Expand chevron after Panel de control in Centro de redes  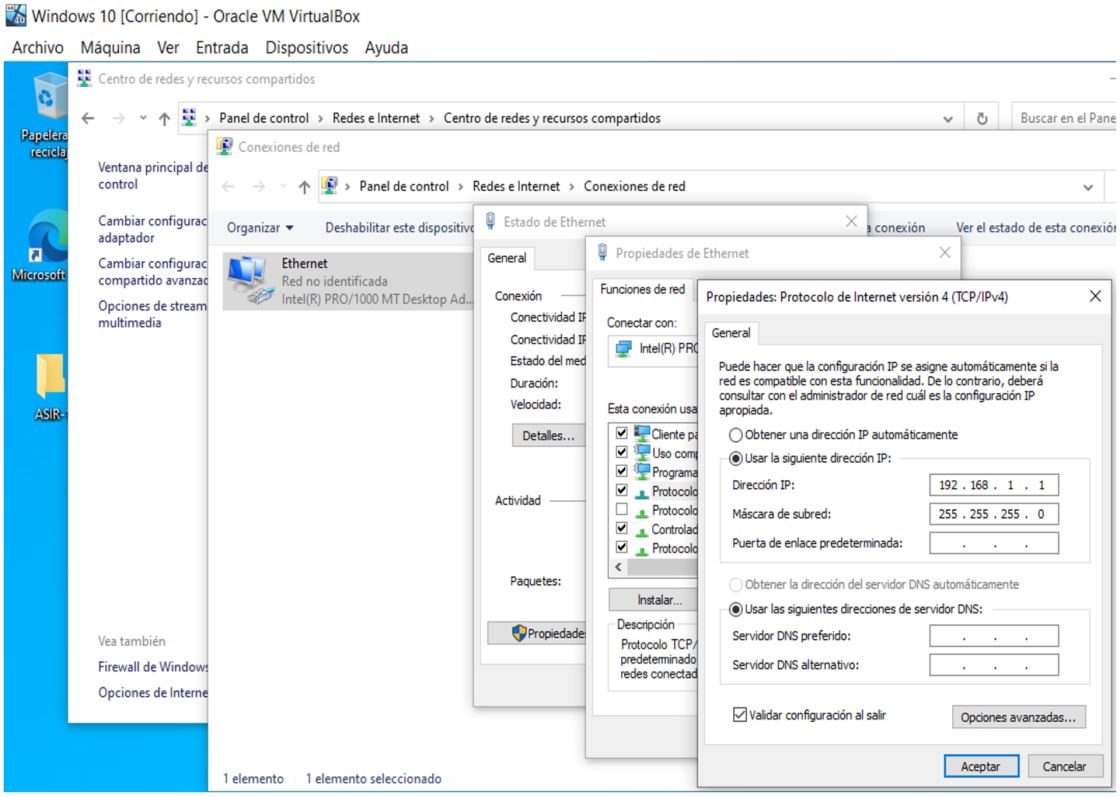[x=321, y=119]
